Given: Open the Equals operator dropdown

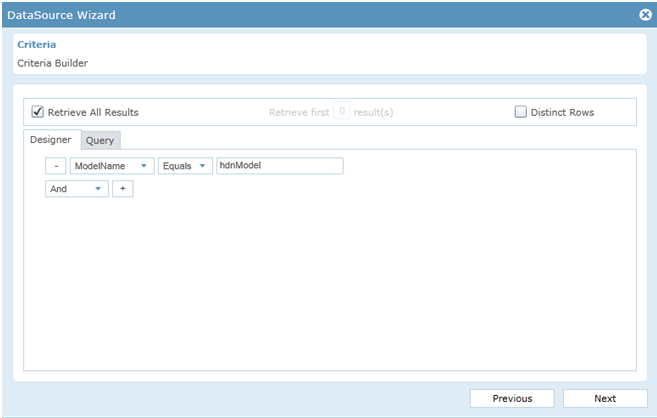Looking at the screenshot, I should (185, 166).
